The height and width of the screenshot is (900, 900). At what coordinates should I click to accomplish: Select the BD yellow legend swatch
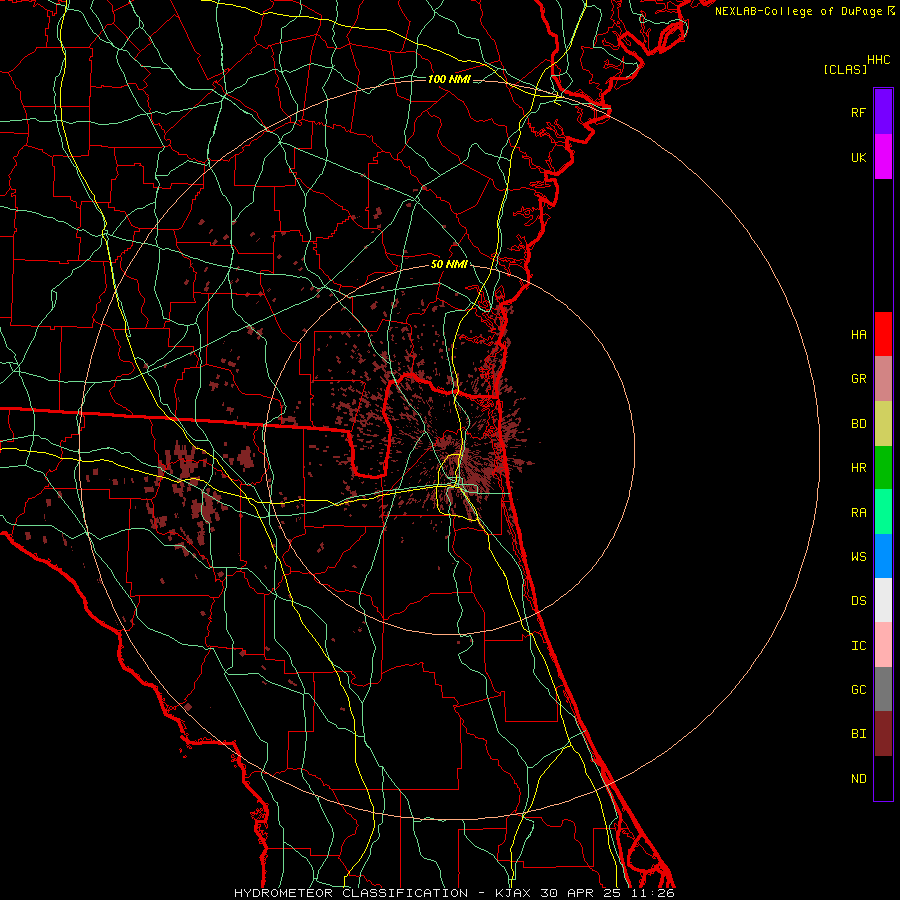[883, 424]
